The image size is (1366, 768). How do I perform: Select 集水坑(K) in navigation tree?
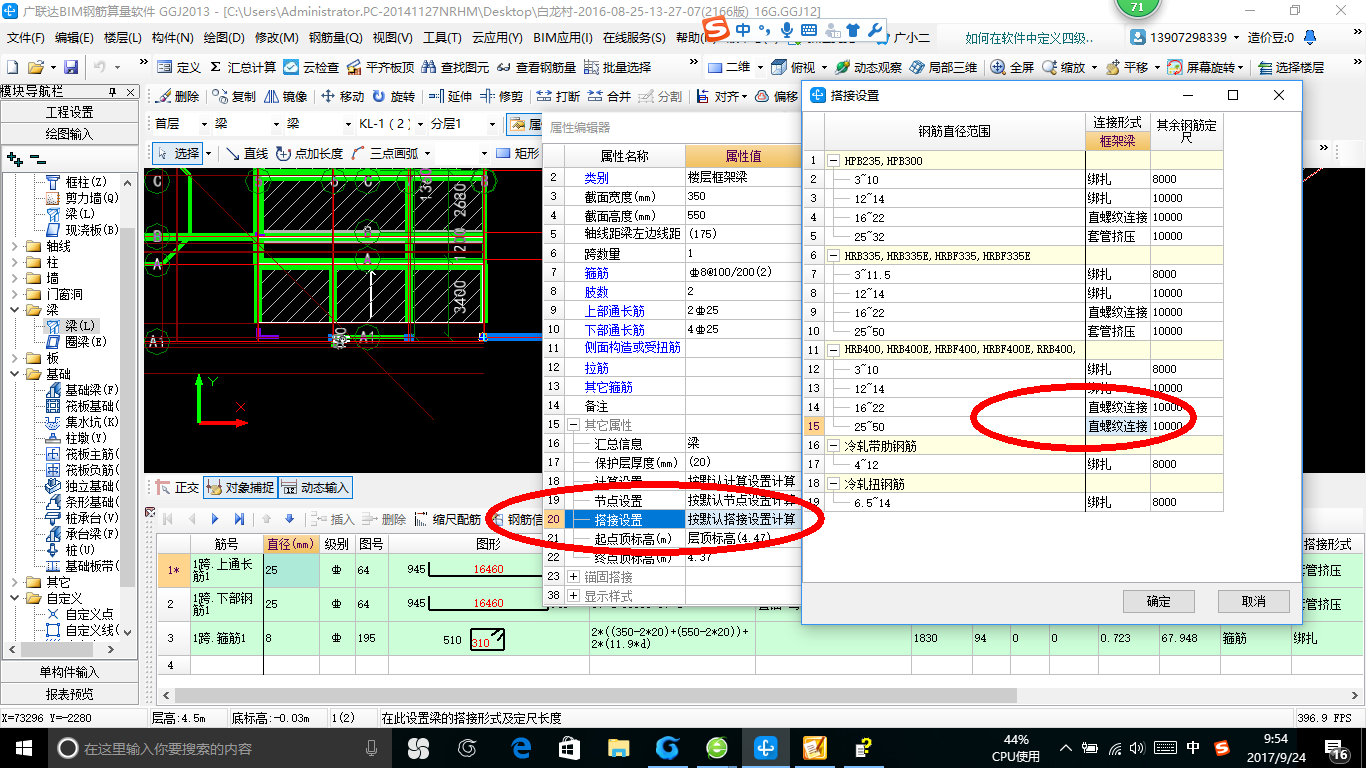83,422
